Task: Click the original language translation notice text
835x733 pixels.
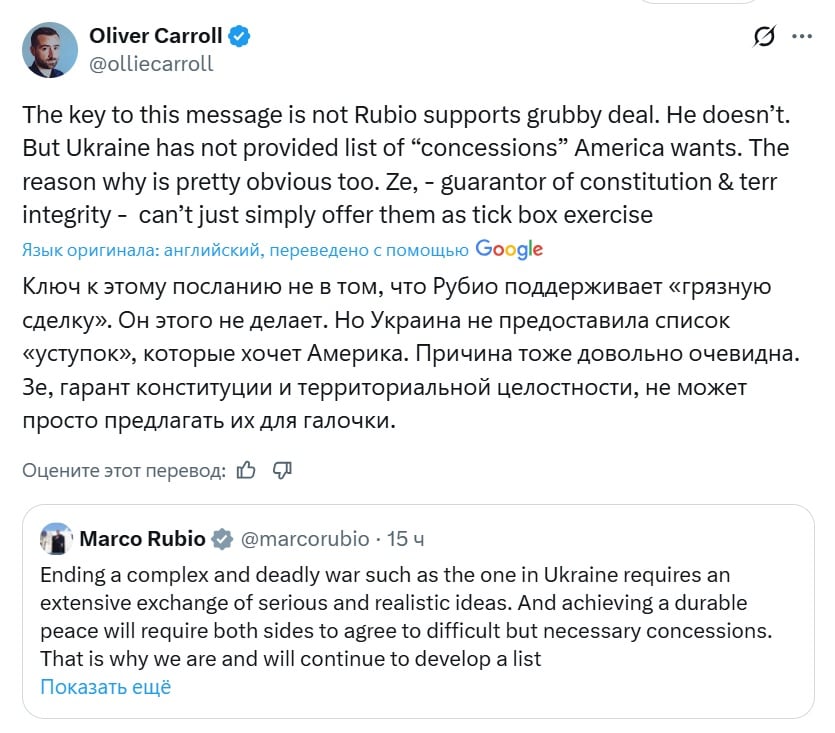Action: pos(245,250)
